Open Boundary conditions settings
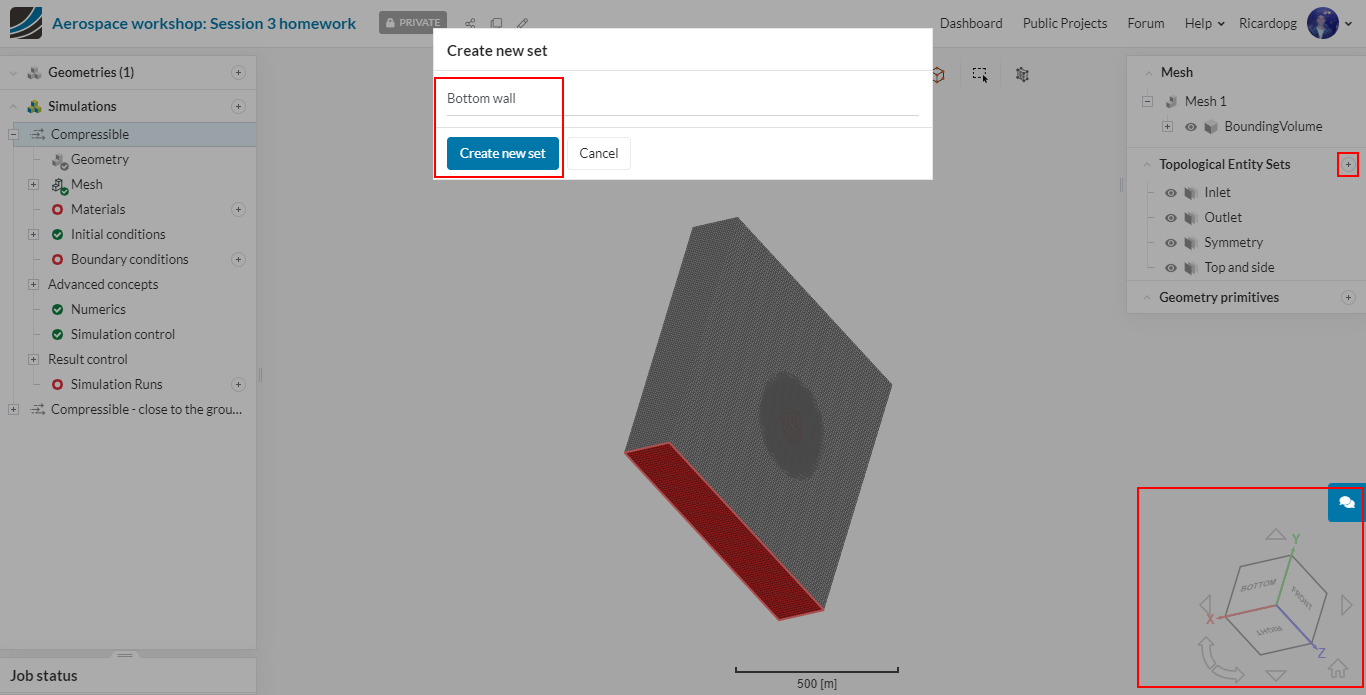The image size is (1366, 695). tap(130, 259)
